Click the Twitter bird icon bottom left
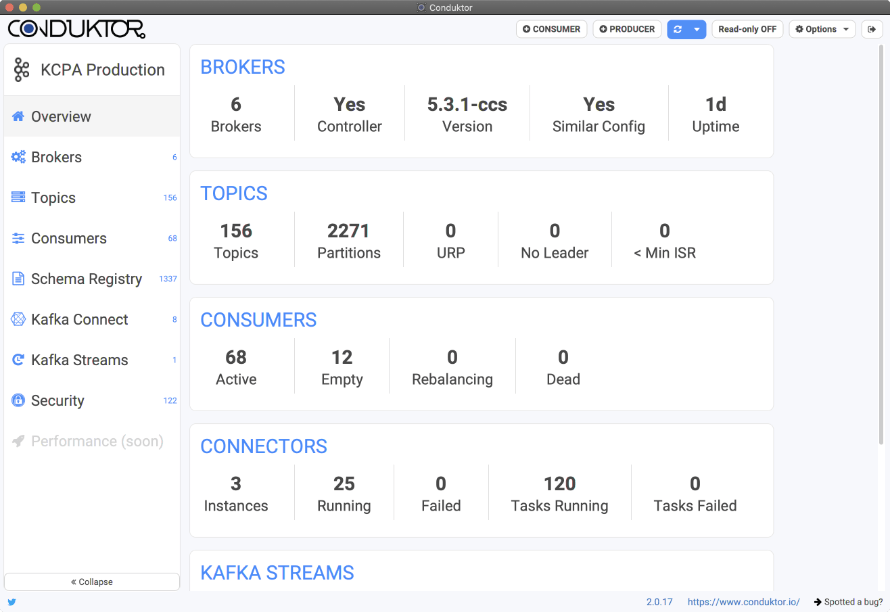The height and width of the screenshot is (612, 890). (11, 602)
